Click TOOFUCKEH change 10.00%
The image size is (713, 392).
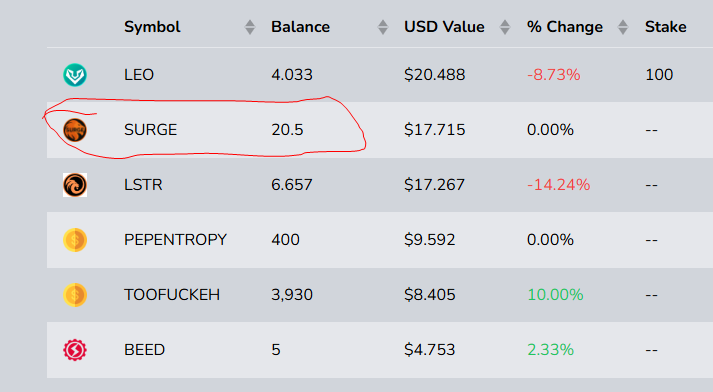point(555,295)
